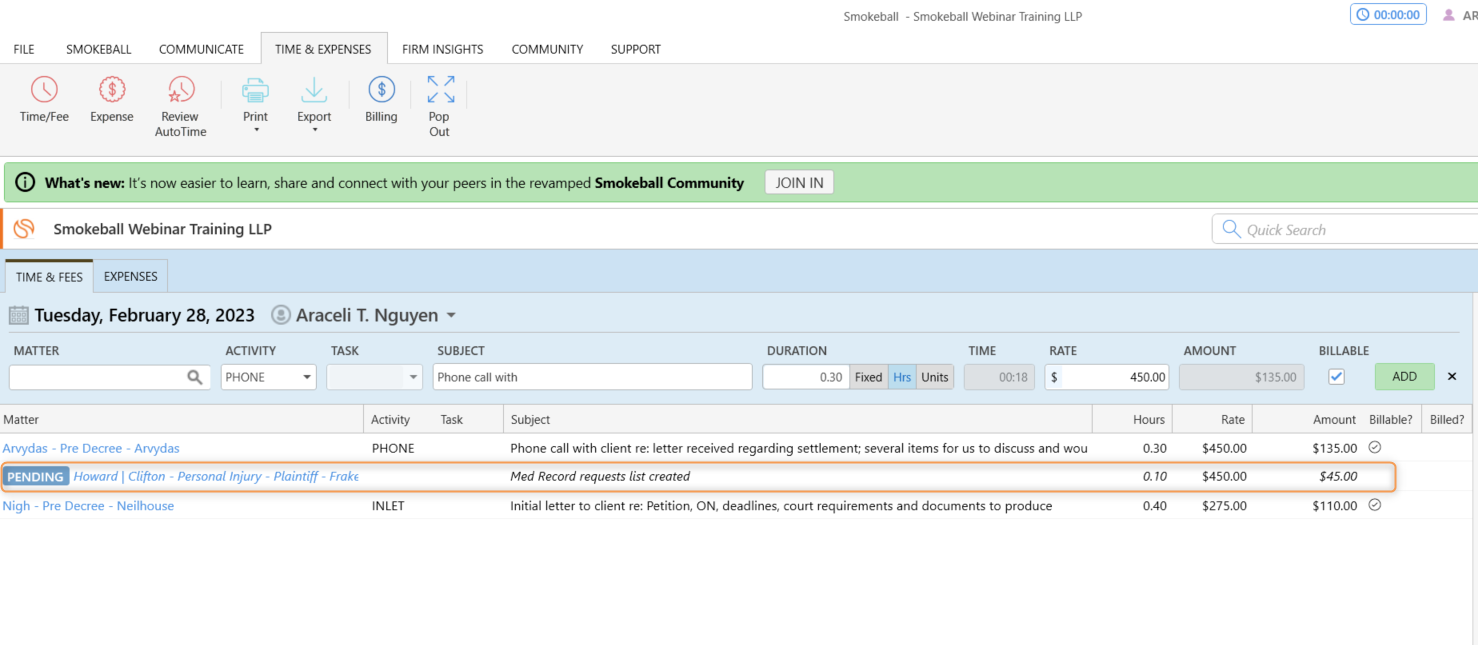Image resolution: width=1478 pixels, height=645 pixels.
Task: Click the TIME field showing 00:18
Action: click(999, 377)
